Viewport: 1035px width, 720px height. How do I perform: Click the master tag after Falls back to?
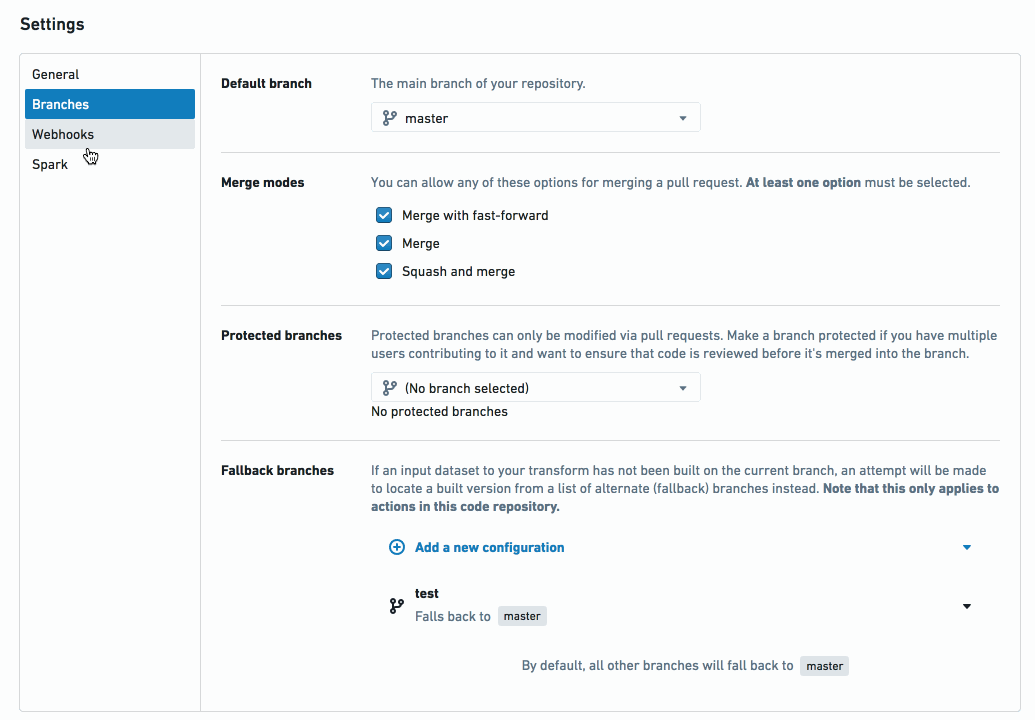522,616
